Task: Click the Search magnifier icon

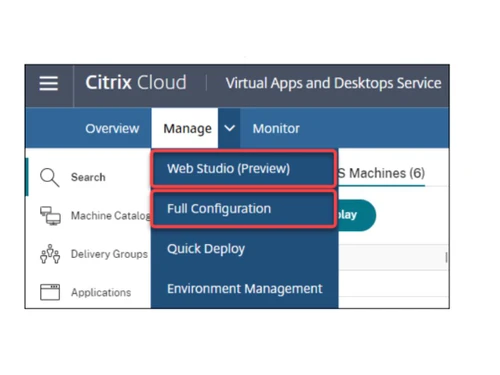Action: (x=49, y=177)
